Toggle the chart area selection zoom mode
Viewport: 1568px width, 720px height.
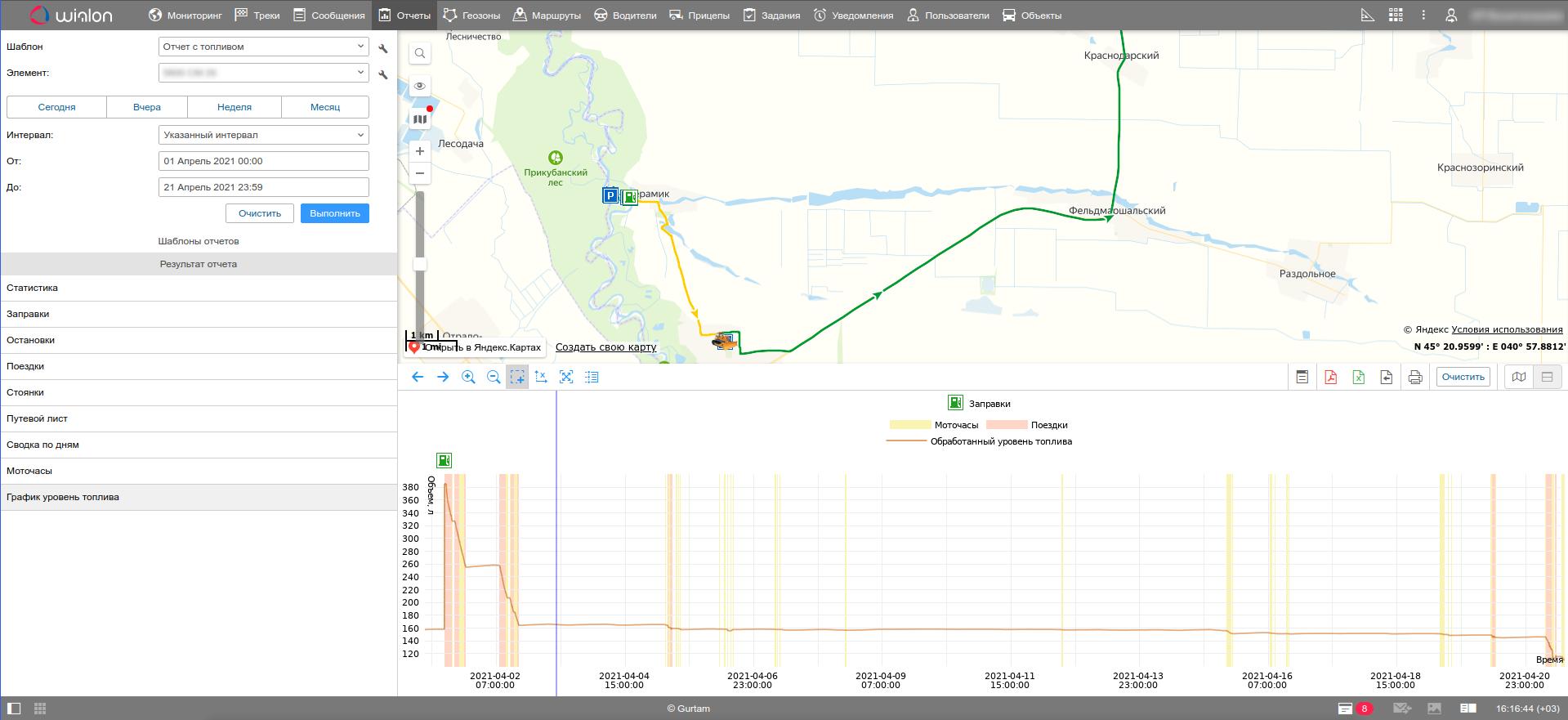[x=517, y=377]
